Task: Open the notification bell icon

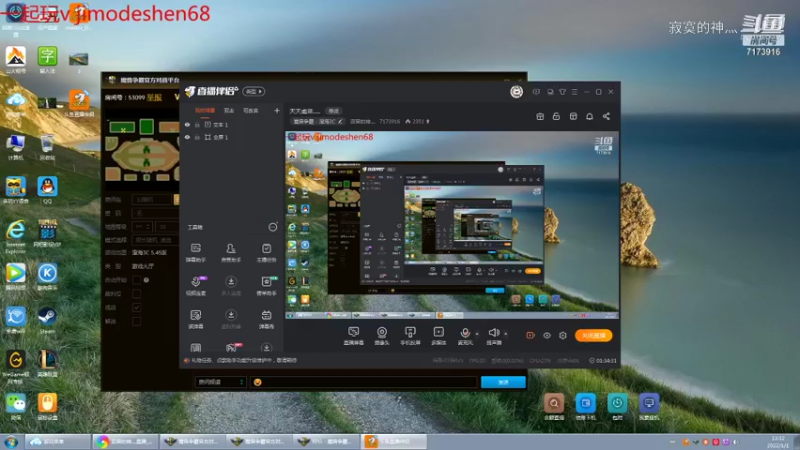Action: click(589, 116)
